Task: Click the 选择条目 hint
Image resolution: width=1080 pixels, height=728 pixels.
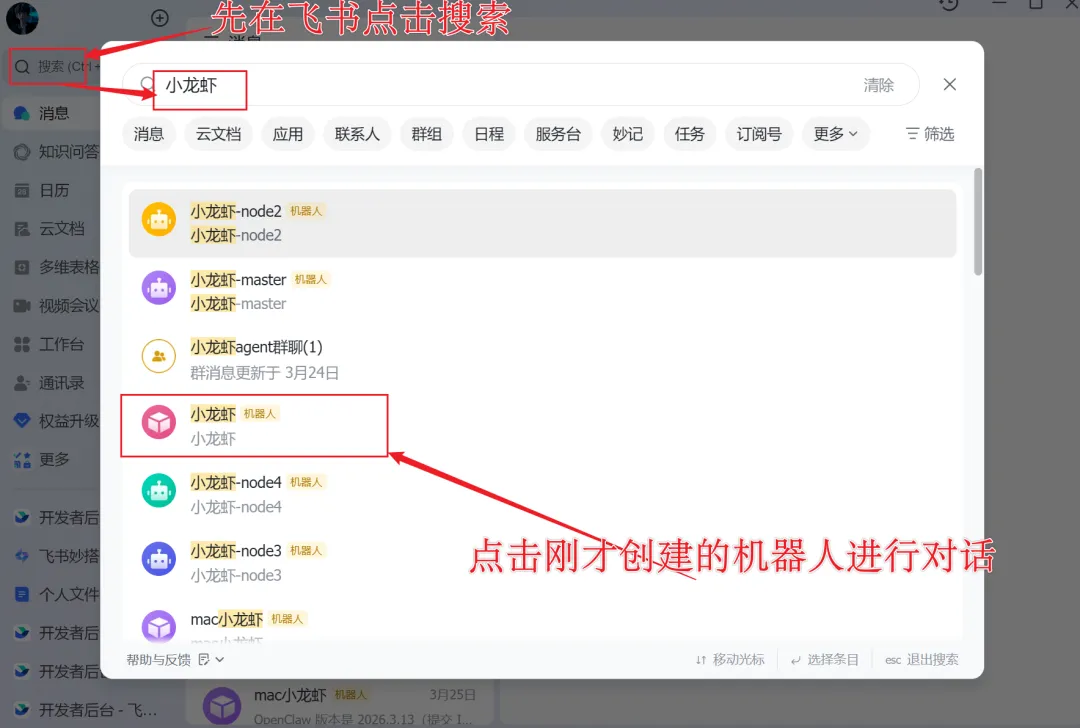Action: (825, 660)
